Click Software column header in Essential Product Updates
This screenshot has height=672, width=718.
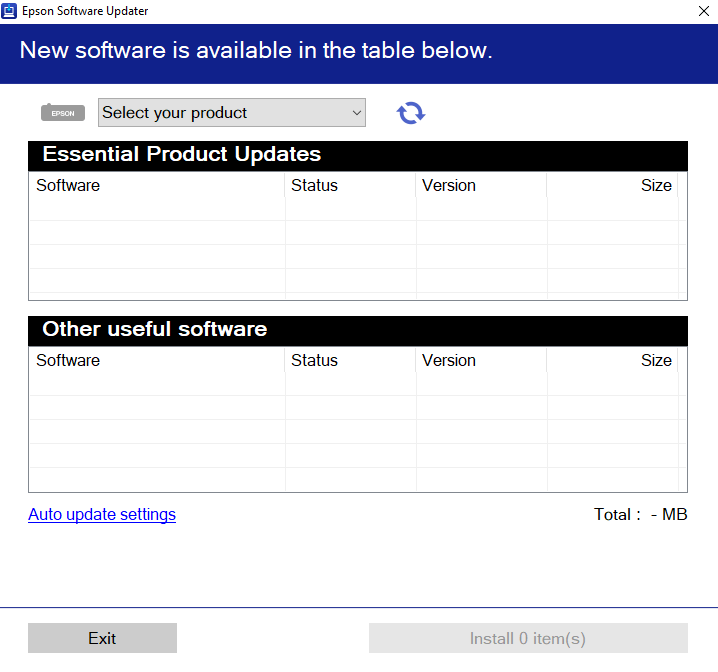click(157, 185)
